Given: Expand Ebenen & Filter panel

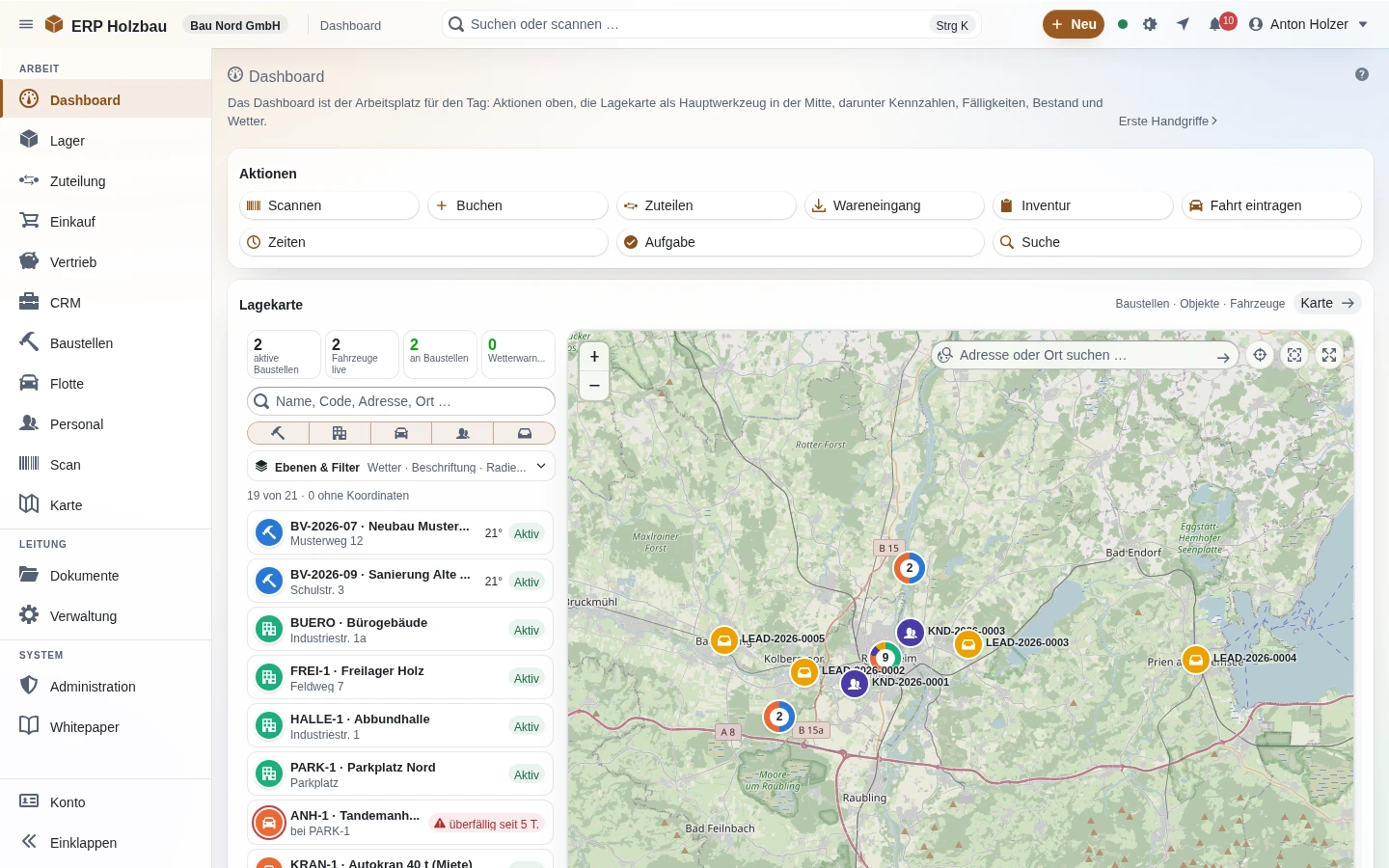Looking at the screenshot, I should (x=401, y=467).
